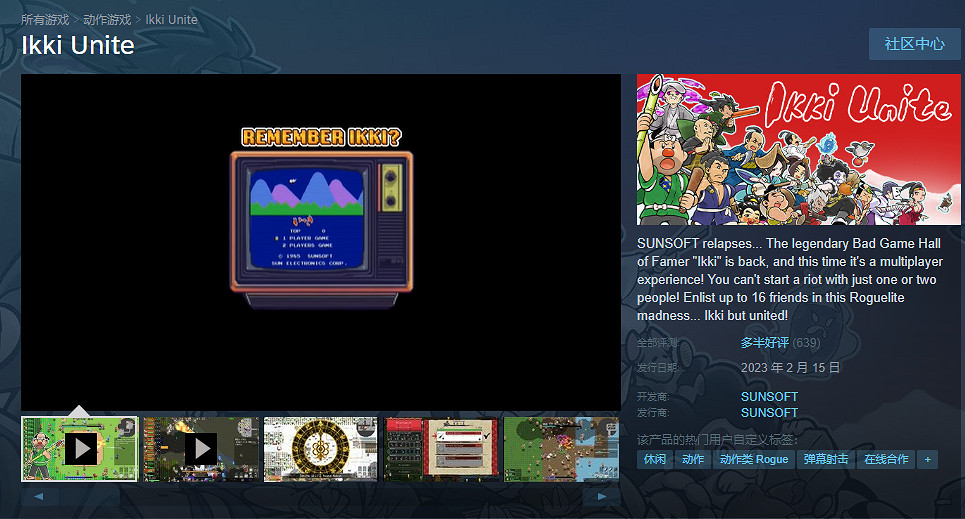965x519 pixels.
Task: Open the golden wheel screenshot thumbnail
Action: tap(320, 449)
